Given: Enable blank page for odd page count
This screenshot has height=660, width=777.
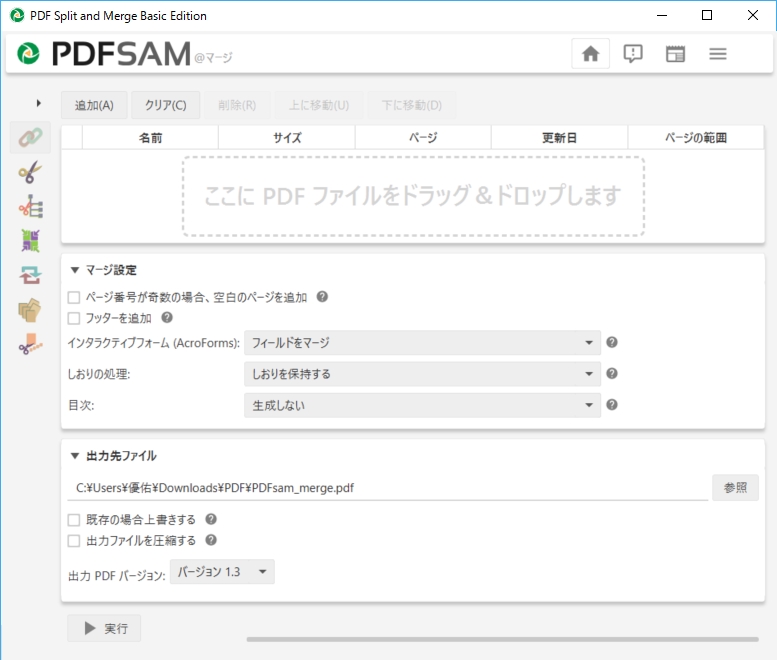Looking at the screenshot, I should 74,297.
